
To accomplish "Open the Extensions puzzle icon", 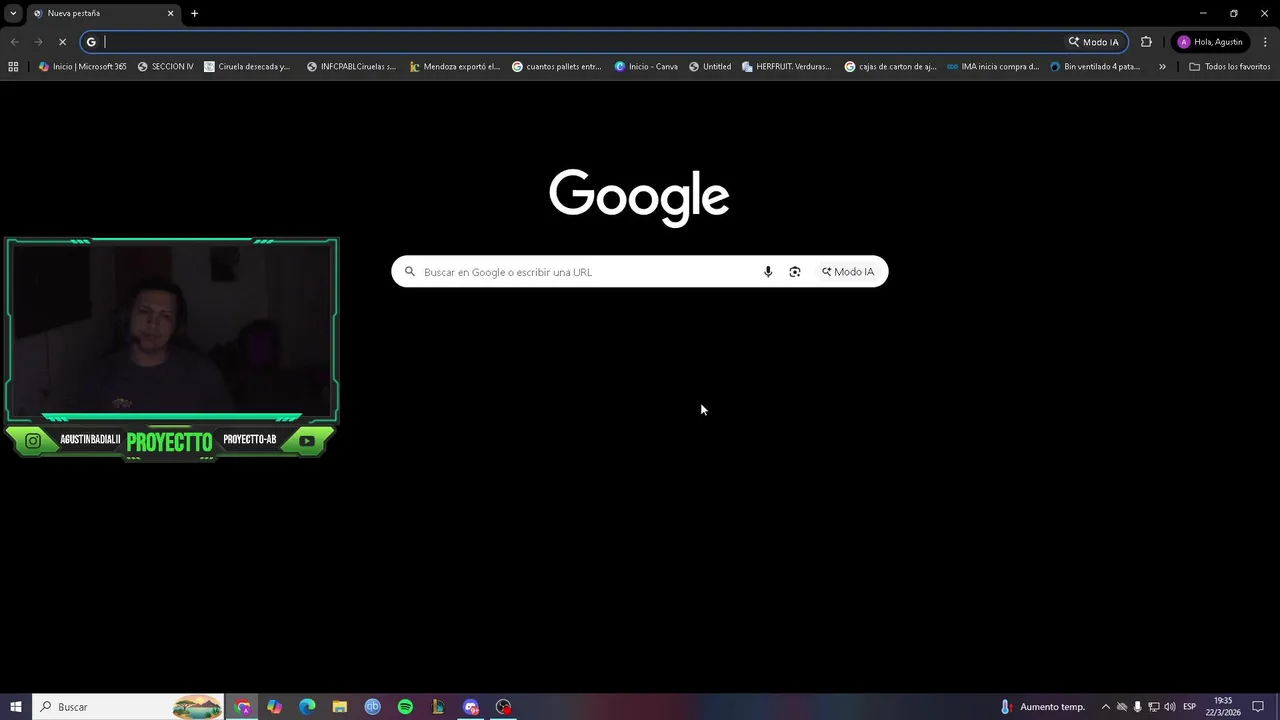I will 1146,42.
